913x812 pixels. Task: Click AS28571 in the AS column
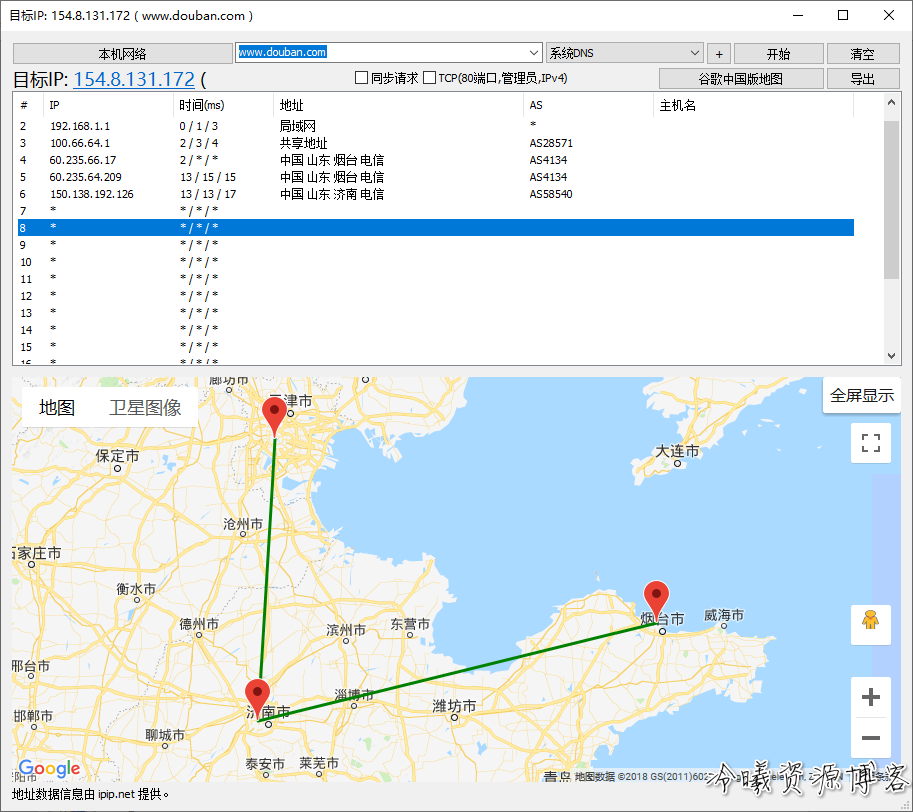(551, 143)
